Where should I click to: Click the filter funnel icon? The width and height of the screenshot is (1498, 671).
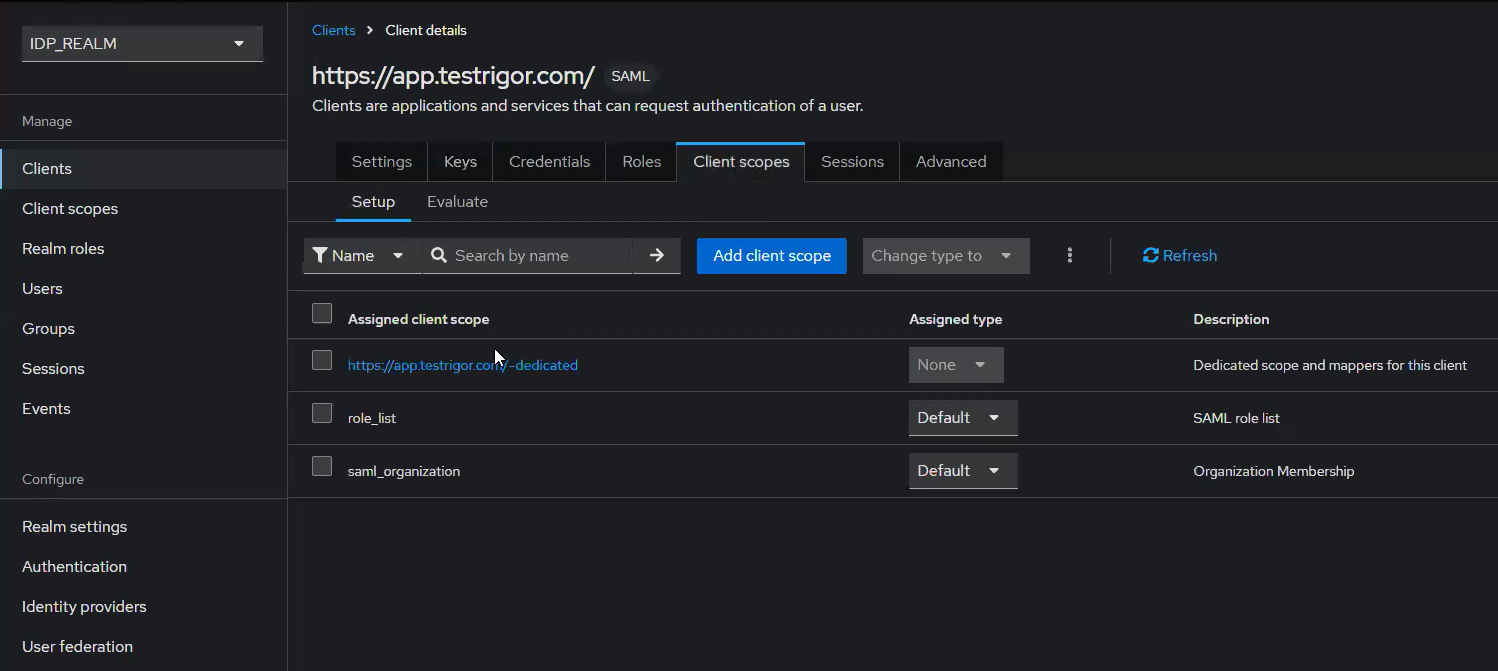[320, 255]
